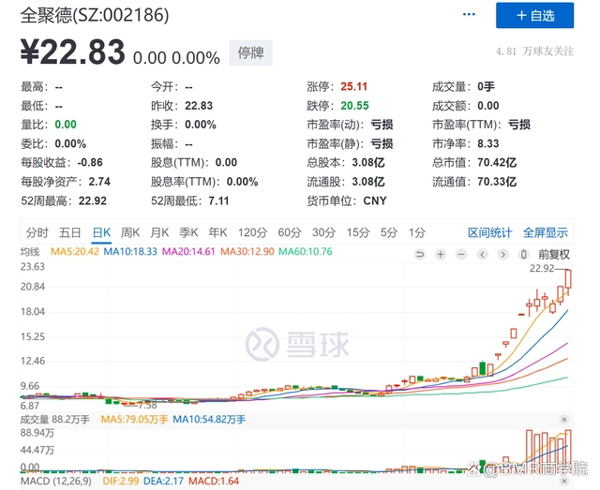Move chart left with the previous arrow
This screenshot has height=490, width=600.
point(482,254)
